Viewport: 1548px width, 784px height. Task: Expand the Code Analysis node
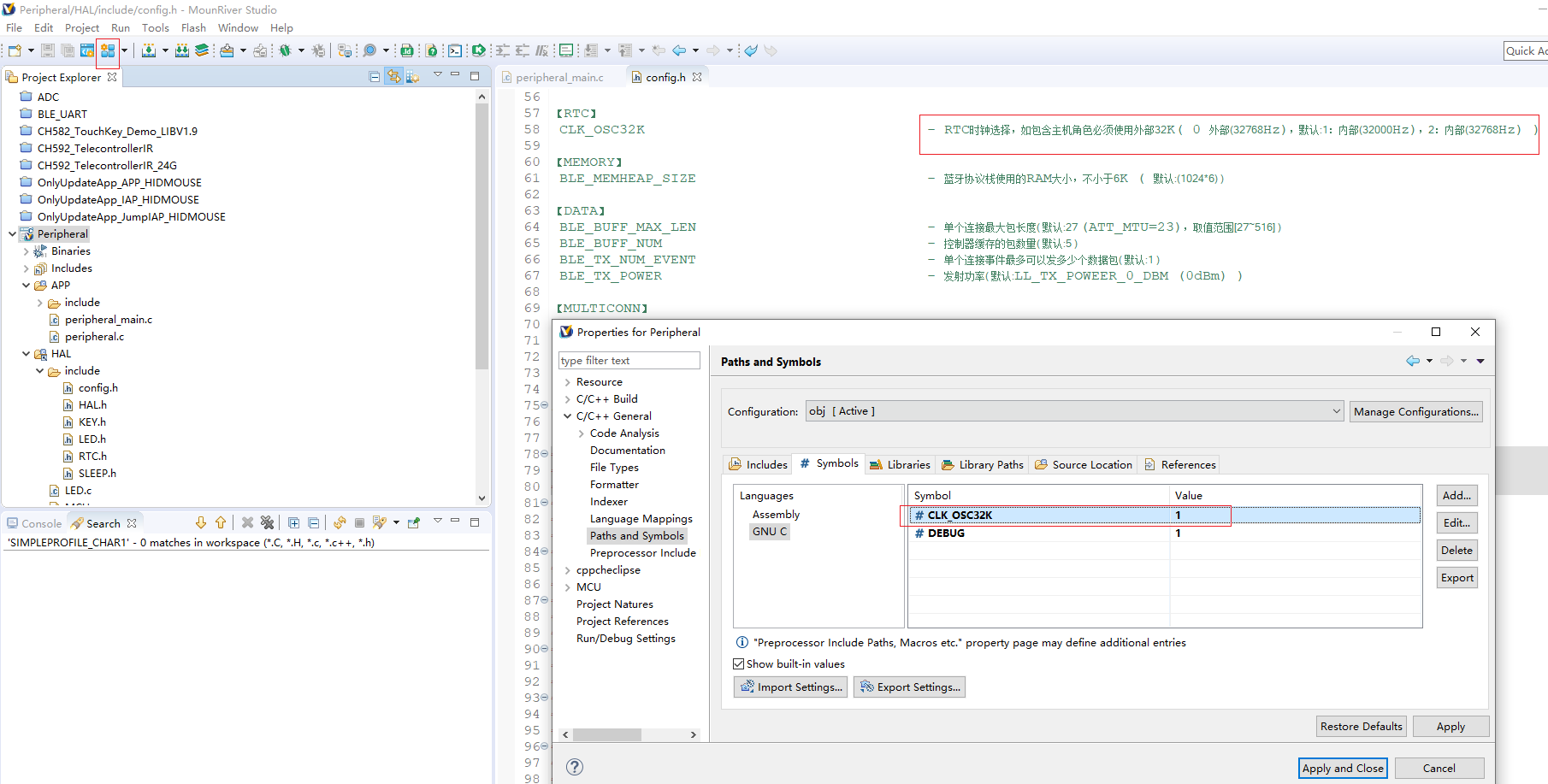pyautogui.click(x=581, y=433)
